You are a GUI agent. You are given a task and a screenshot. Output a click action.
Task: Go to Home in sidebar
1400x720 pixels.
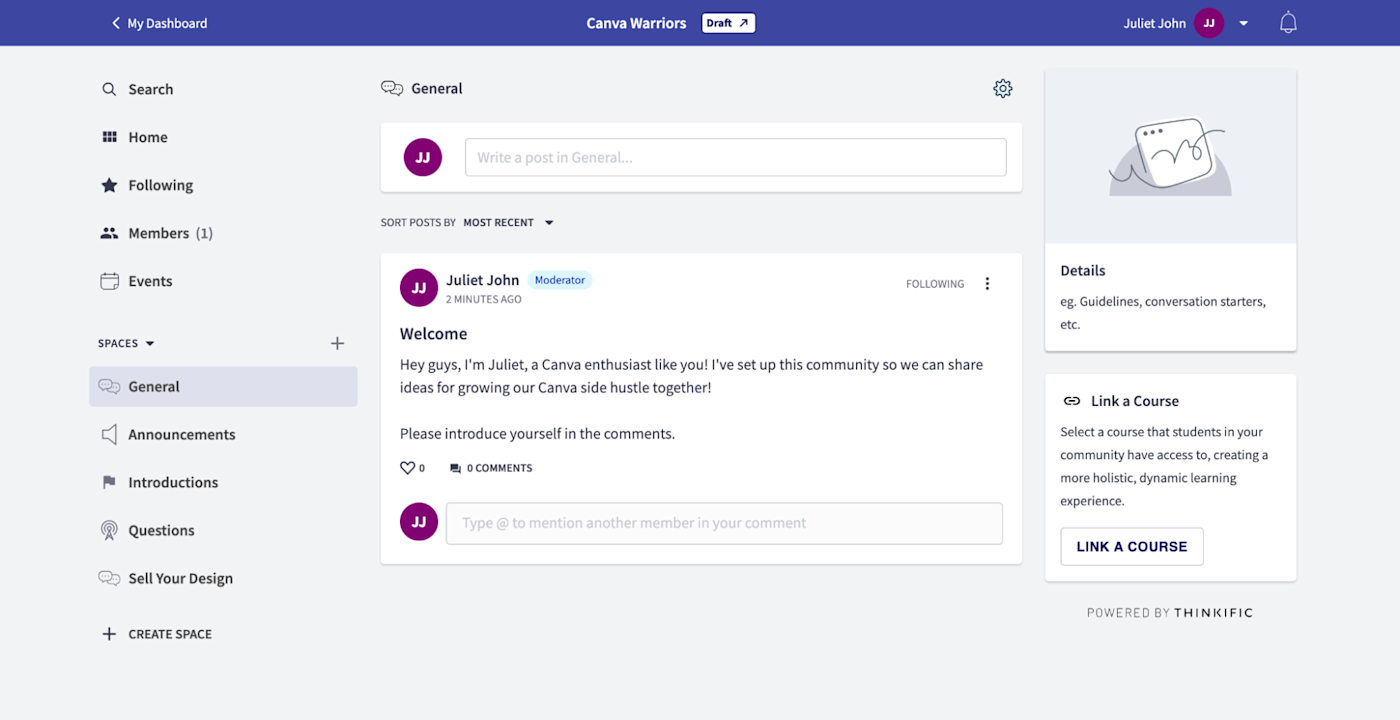point(147,137)
